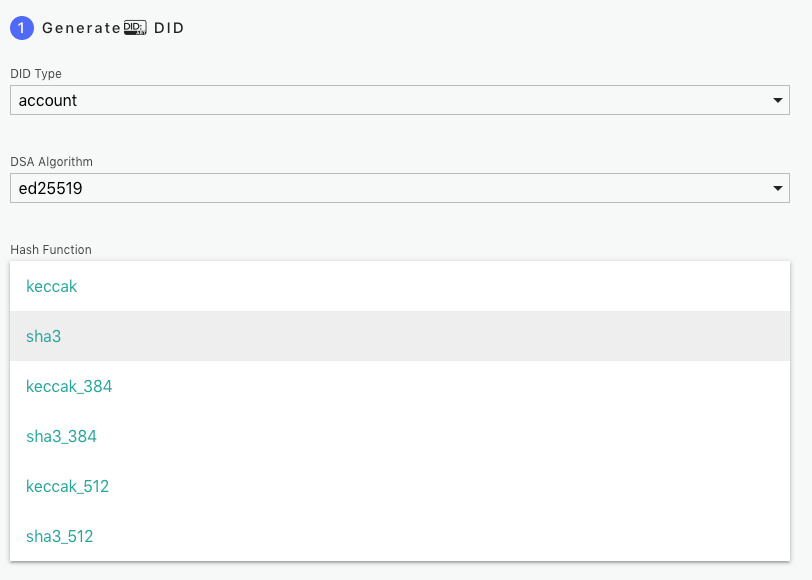Viewport: 812px width, 580px height.
Task: Pick keccak_384 from the hash list
Action: click(x=400, y=386)
